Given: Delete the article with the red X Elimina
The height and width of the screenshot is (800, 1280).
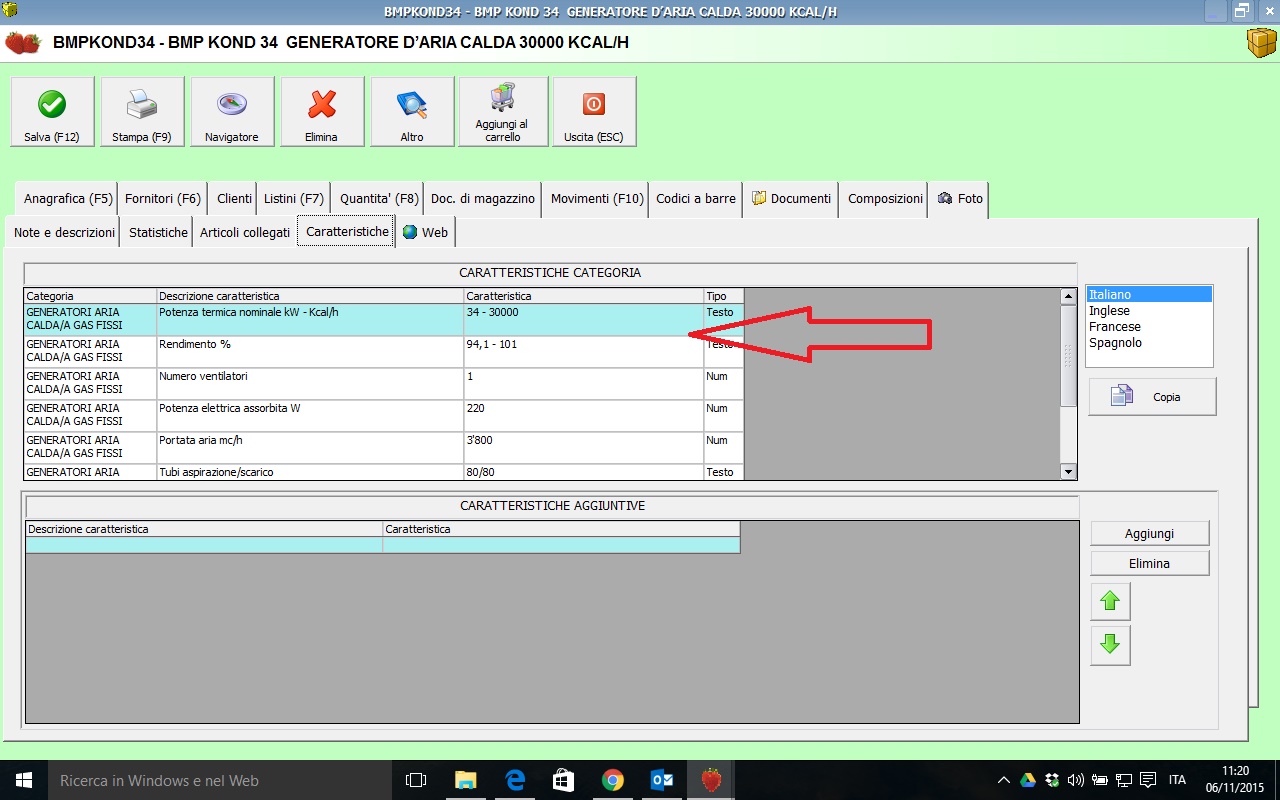Looking at the screenshot, I should [322, 112].
